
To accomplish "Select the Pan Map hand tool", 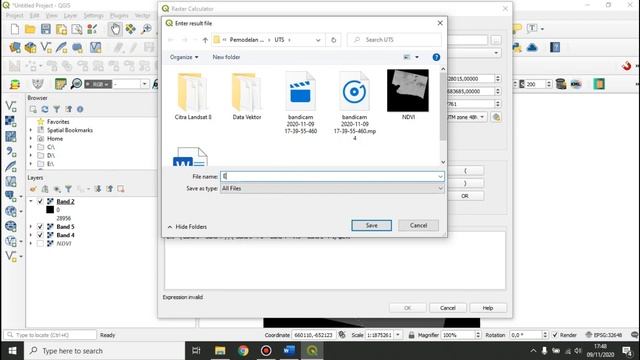I will tap(115, 29).
